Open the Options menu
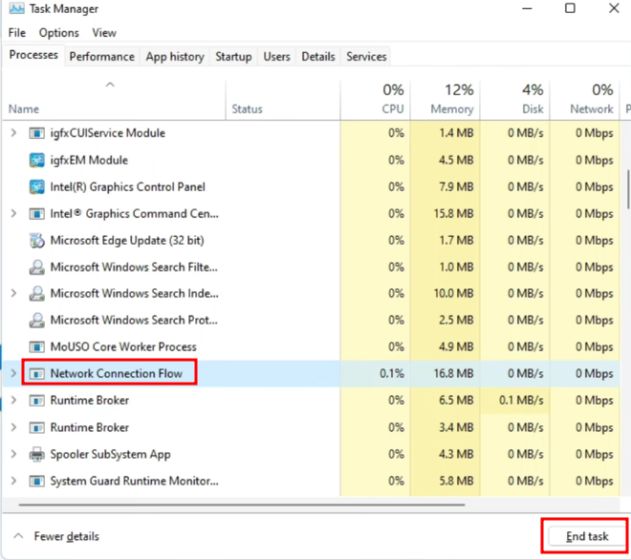 click(59, 33)
